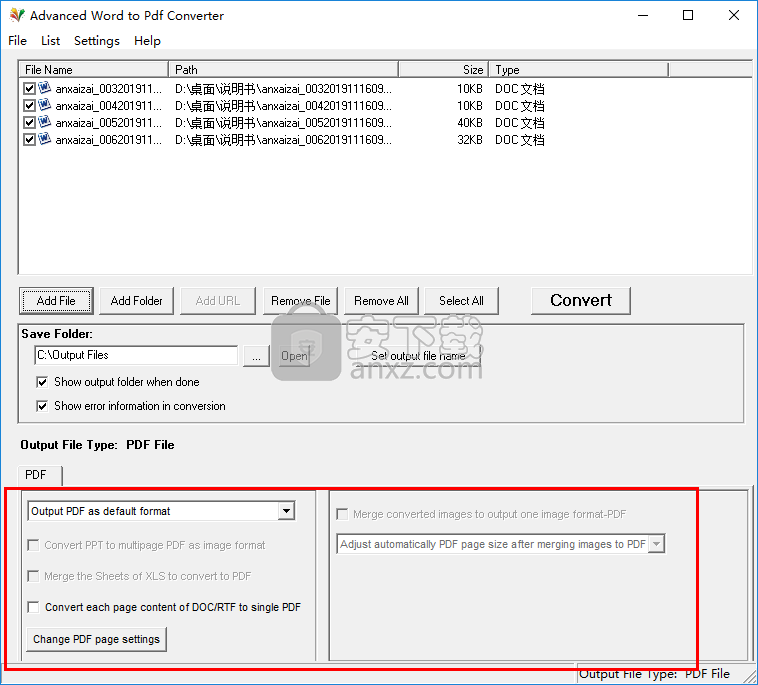Click the Open save folder button
Viewport: 758px width, 685px height.
click(294, 356)
